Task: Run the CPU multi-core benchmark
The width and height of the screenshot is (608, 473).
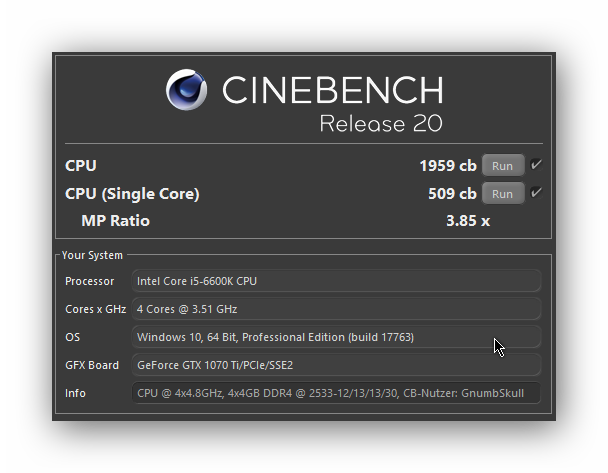Action: pos(503,166)
